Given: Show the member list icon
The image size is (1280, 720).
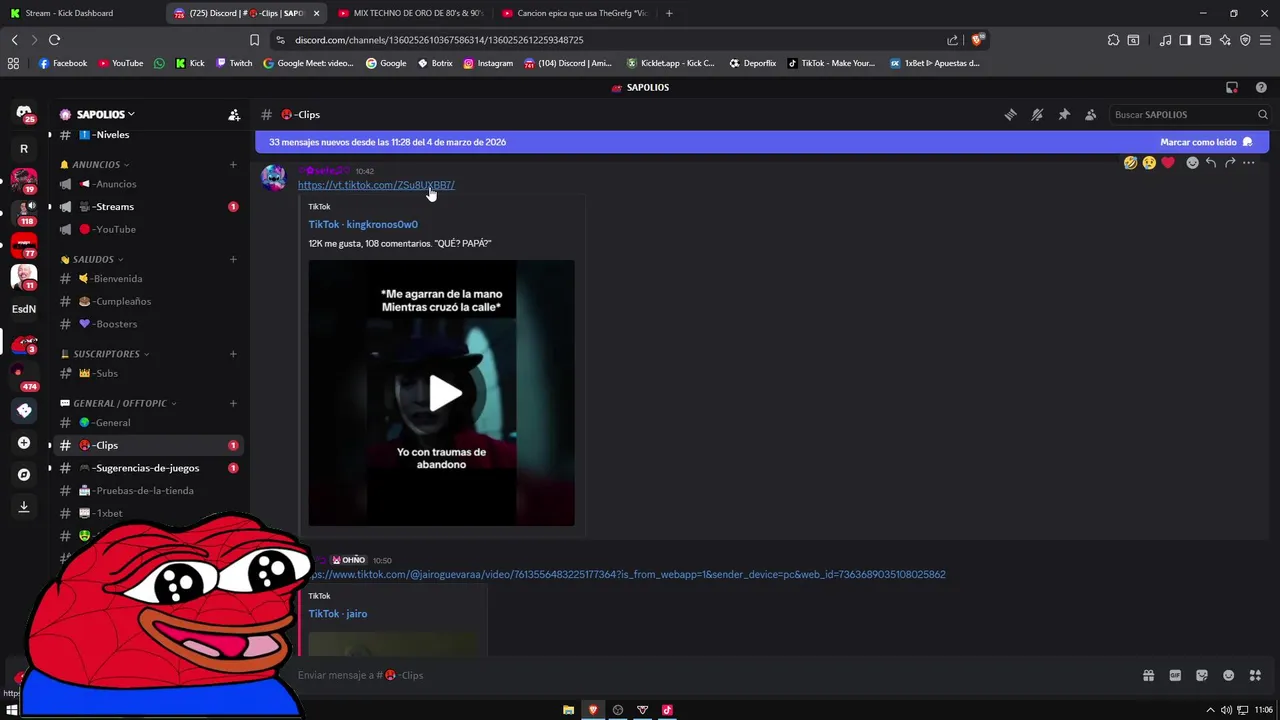Looking at the screenshot, I should (x=1090, y=115).
